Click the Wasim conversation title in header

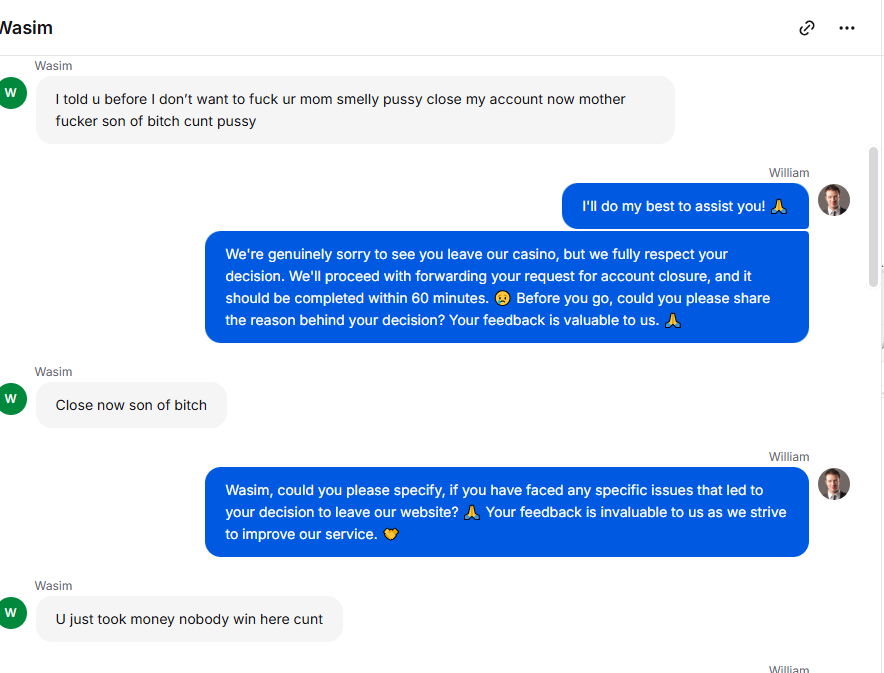point(26,28)
